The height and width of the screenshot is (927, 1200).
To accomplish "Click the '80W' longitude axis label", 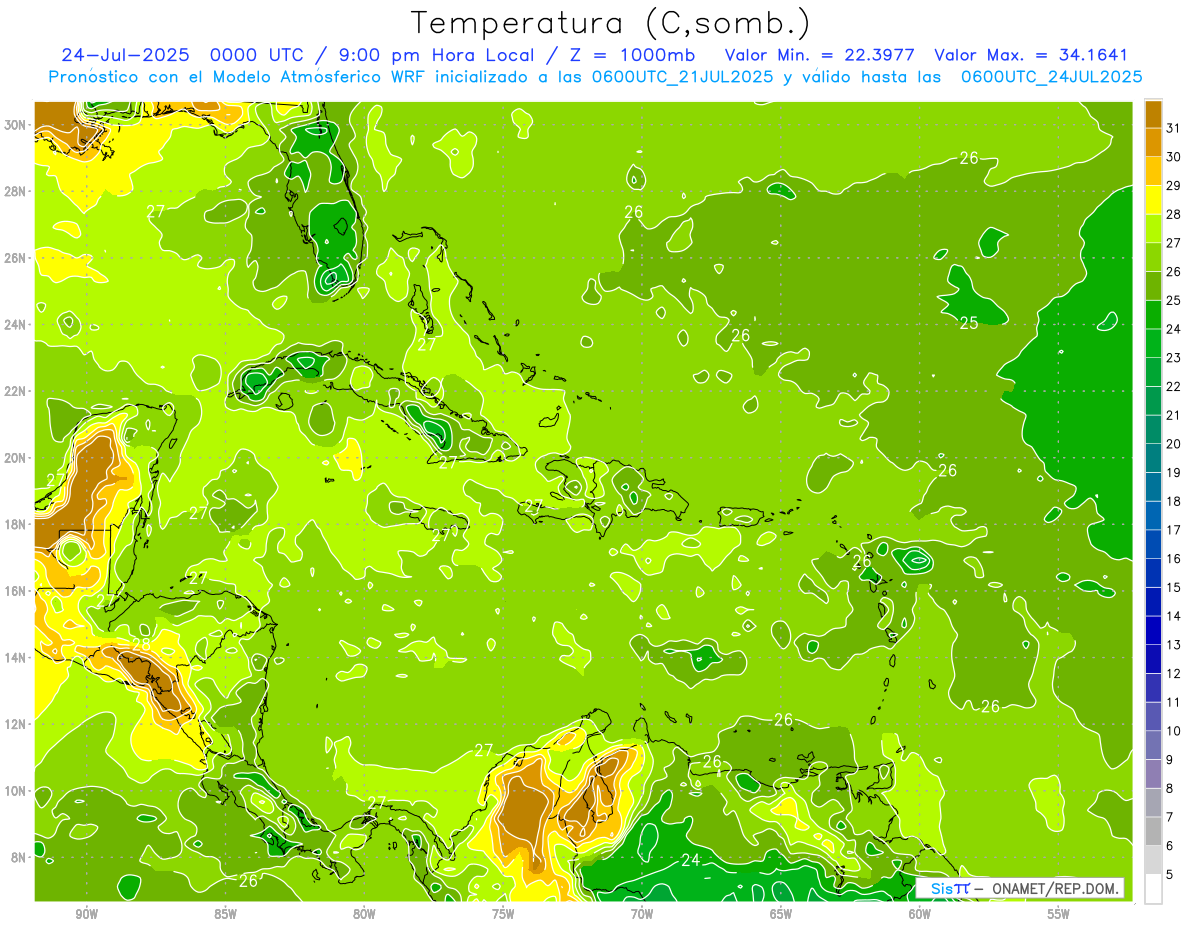I will click(x=364, y=914).
